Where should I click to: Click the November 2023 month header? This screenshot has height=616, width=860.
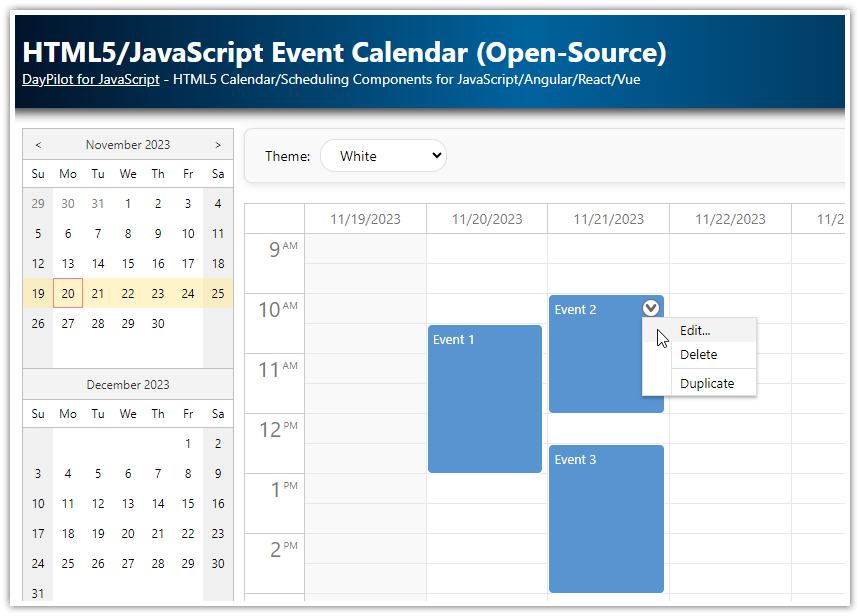click(127, 144)
